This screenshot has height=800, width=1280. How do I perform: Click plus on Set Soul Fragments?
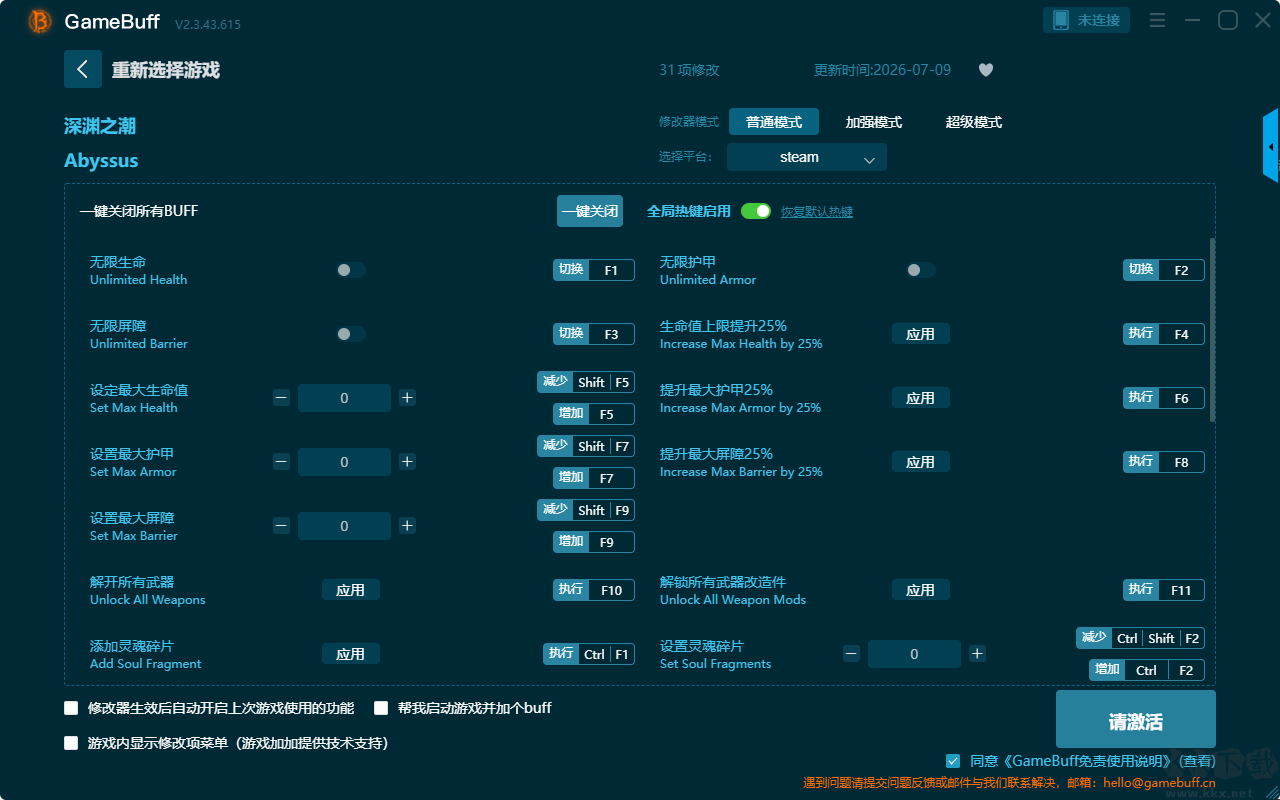coord(977,654)
